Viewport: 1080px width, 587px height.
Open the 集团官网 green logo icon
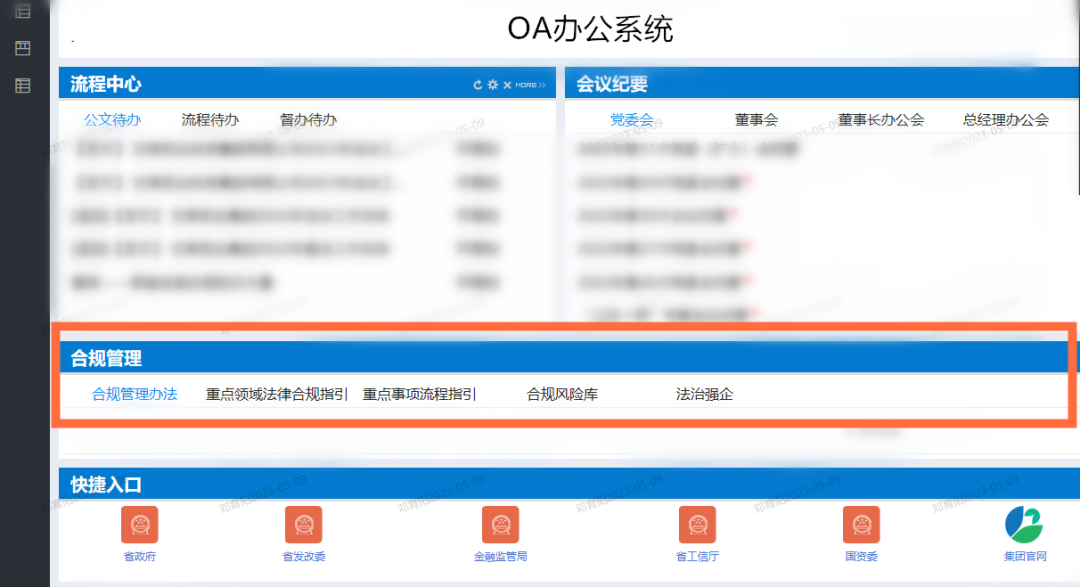[x=1024, y=524]
